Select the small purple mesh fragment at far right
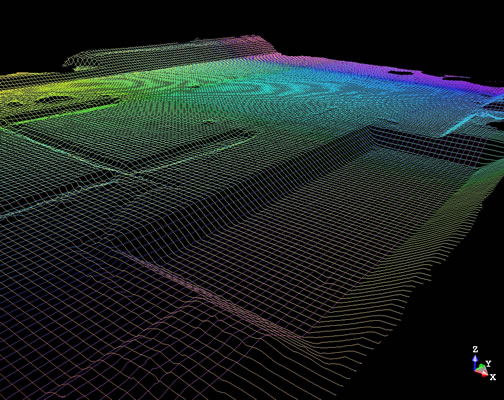504x400 pixels. [456, 77]
